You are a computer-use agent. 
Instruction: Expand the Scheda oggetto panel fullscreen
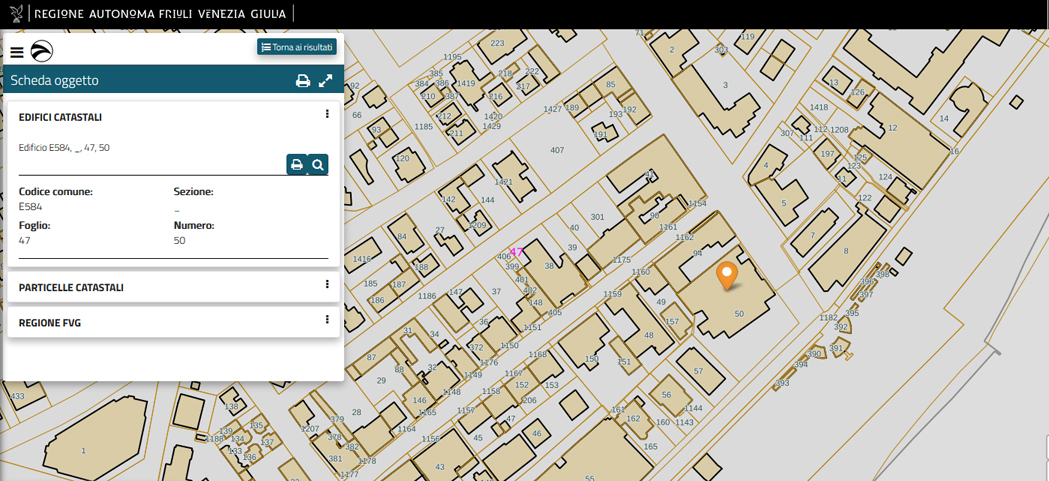(326, 81)
